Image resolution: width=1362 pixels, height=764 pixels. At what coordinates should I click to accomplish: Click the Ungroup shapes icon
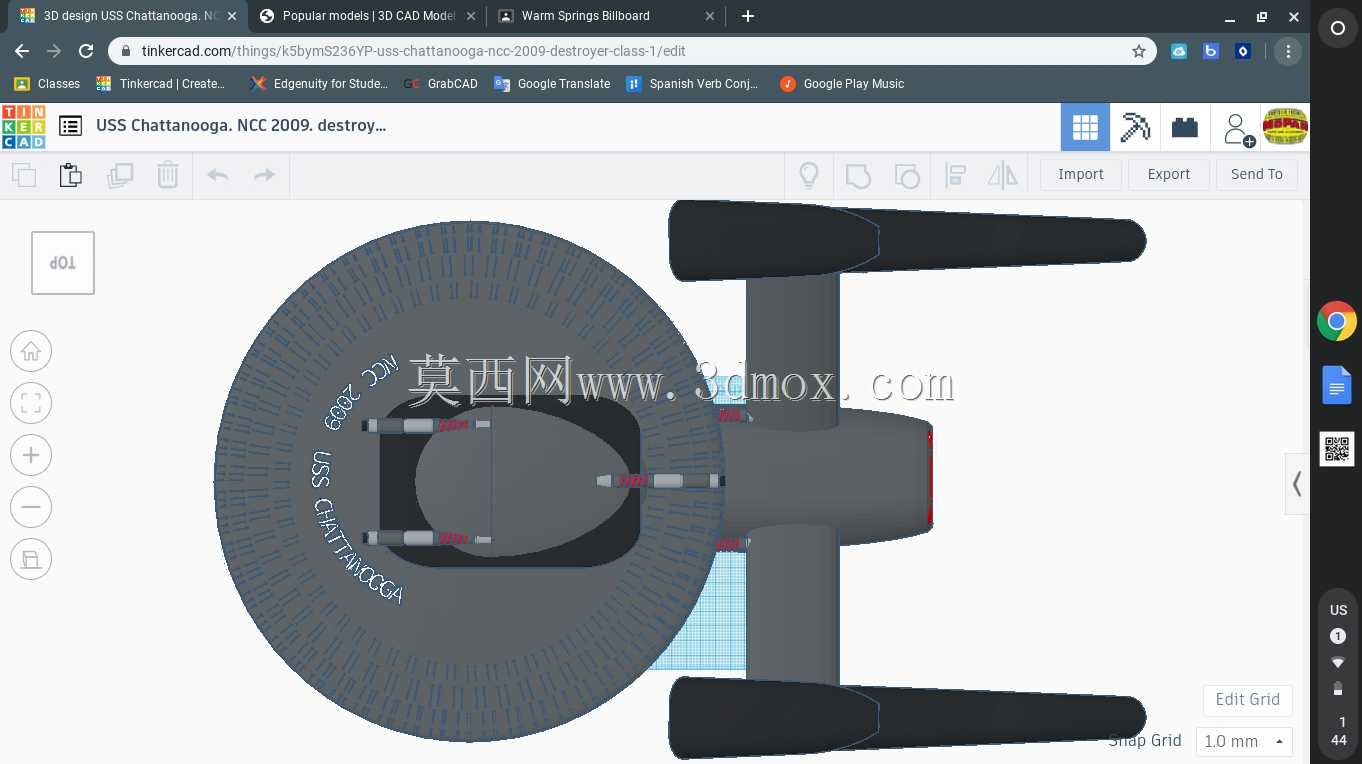(907, 176)
